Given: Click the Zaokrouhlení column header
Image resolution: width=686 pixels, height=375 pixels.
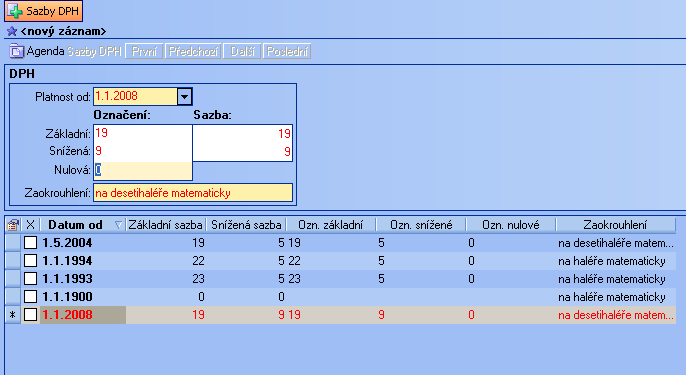Looking at the screenshot, I should (615, 225).
